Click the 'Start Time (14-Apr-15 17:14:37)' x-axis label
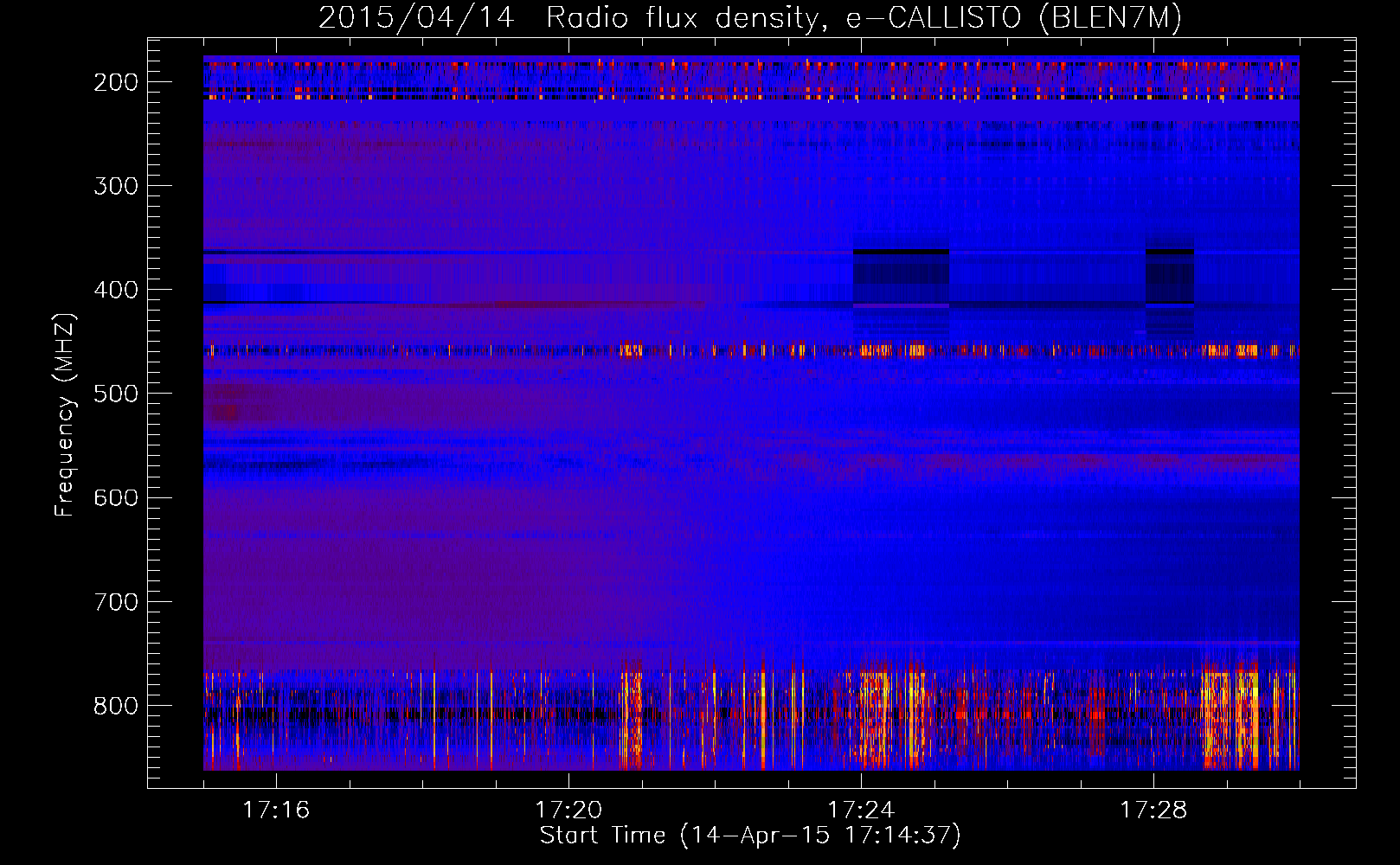The height and width of the screenshot is (865, 1400). coord(750,836)
